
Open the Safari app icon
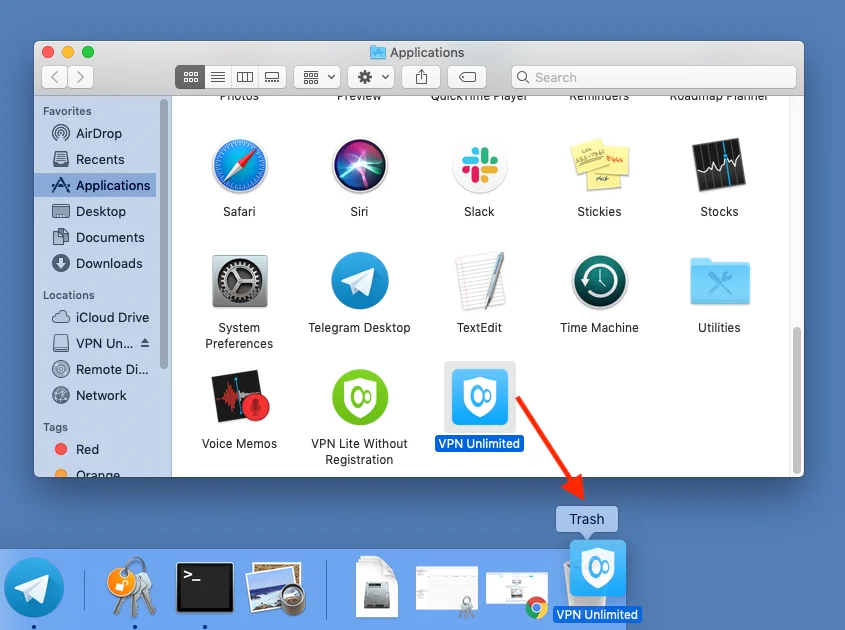coord(239,166)
